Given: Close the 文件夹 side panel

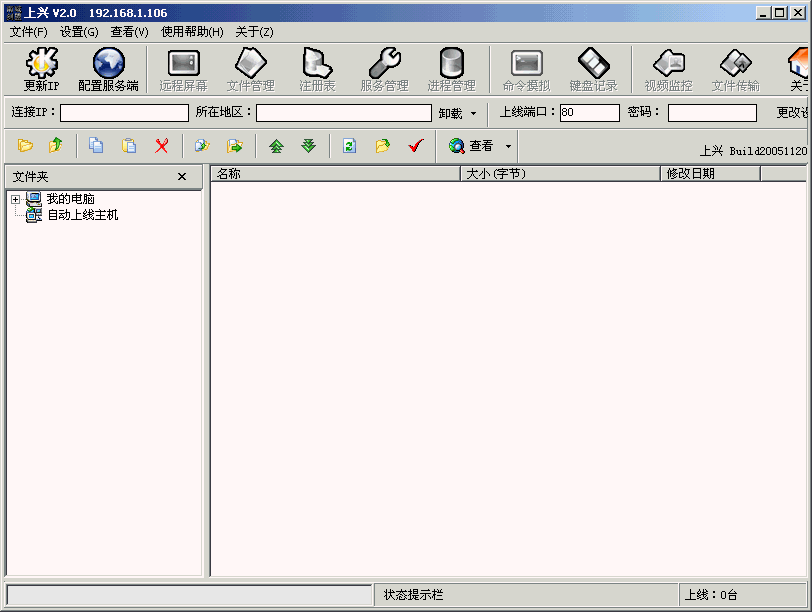Looking at the screenshot, I should (x=181, y=177).
